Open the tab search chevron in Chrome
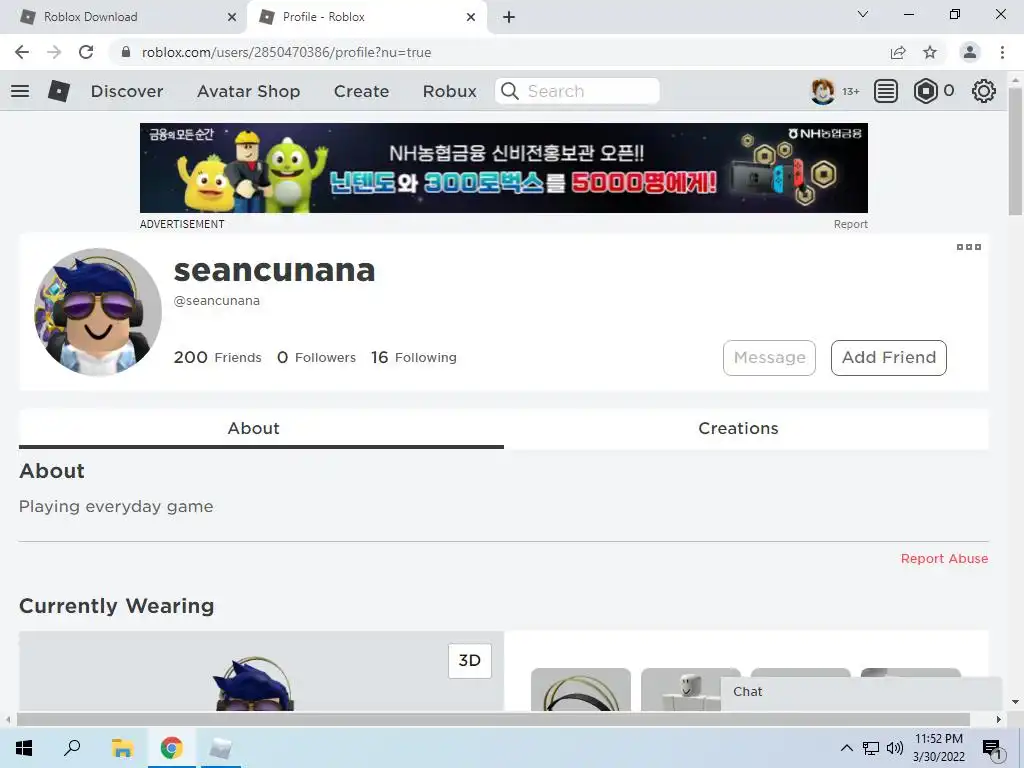Image resolution: width=1024 pixels, height=768 pixels. (x=863, y=14)
